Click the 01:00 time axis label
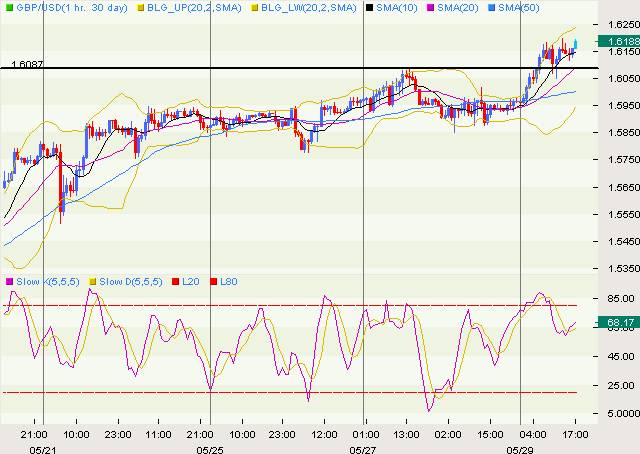This screenshot has height=454, width=640. (365, 434)
